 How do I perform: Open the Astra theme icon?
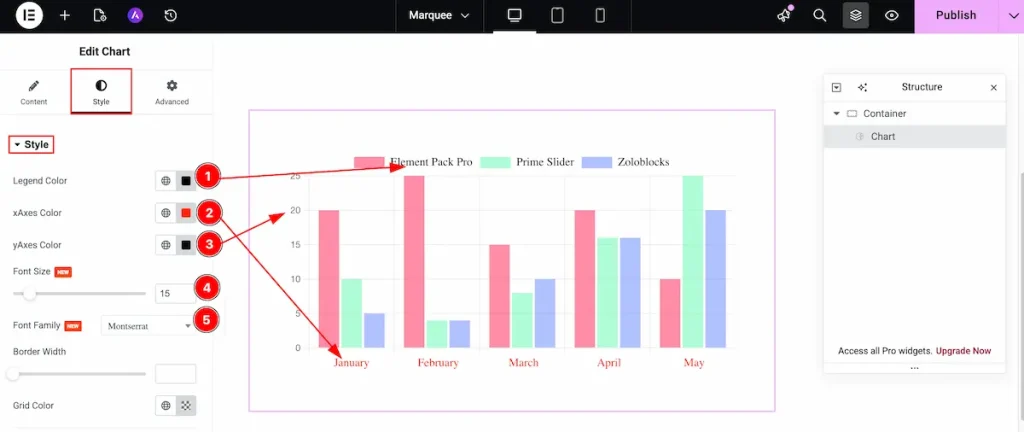click(135, 15)
